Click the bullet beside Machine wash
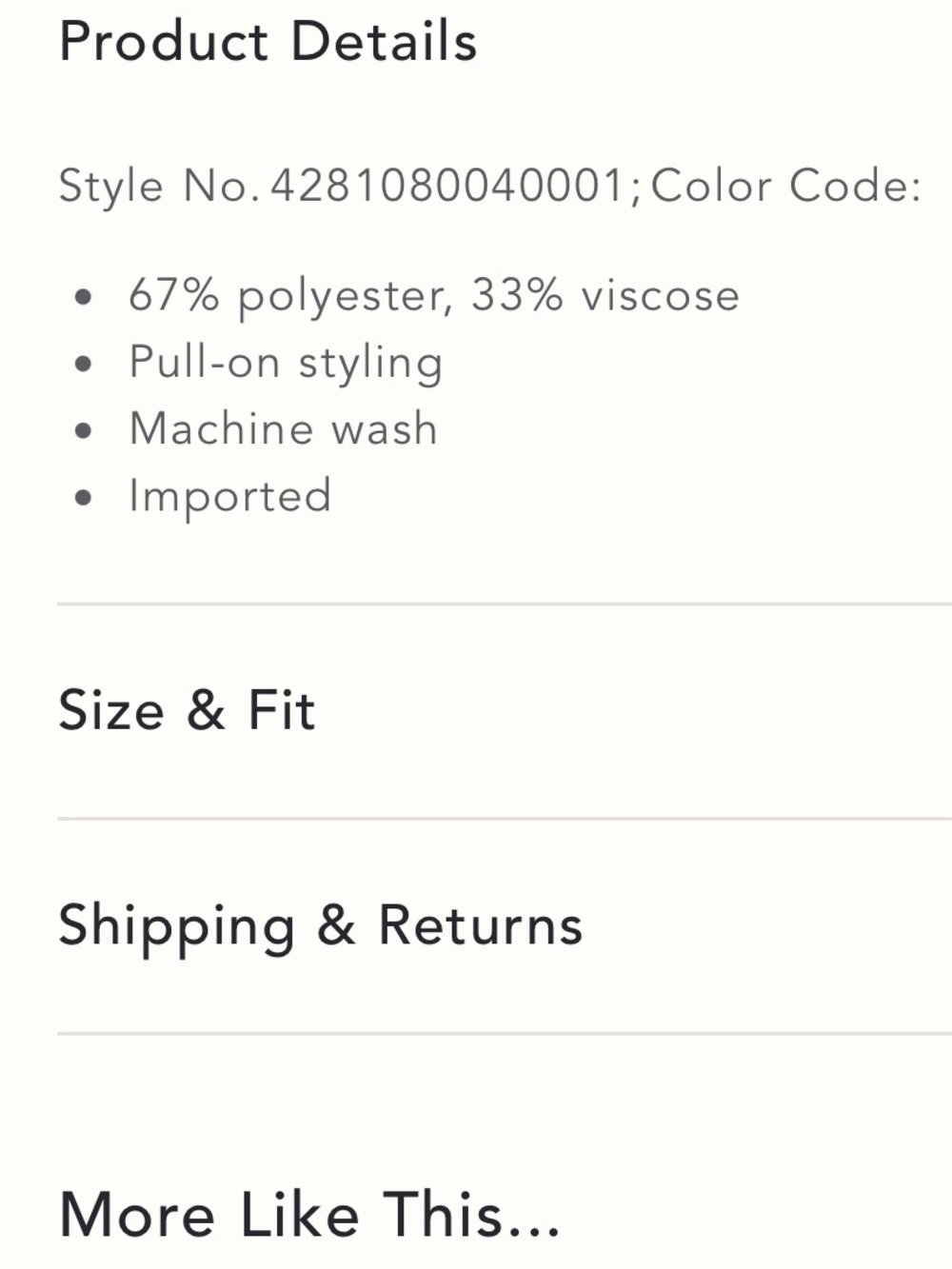The width and height of the screenshot is (952, 1269). 84,430
